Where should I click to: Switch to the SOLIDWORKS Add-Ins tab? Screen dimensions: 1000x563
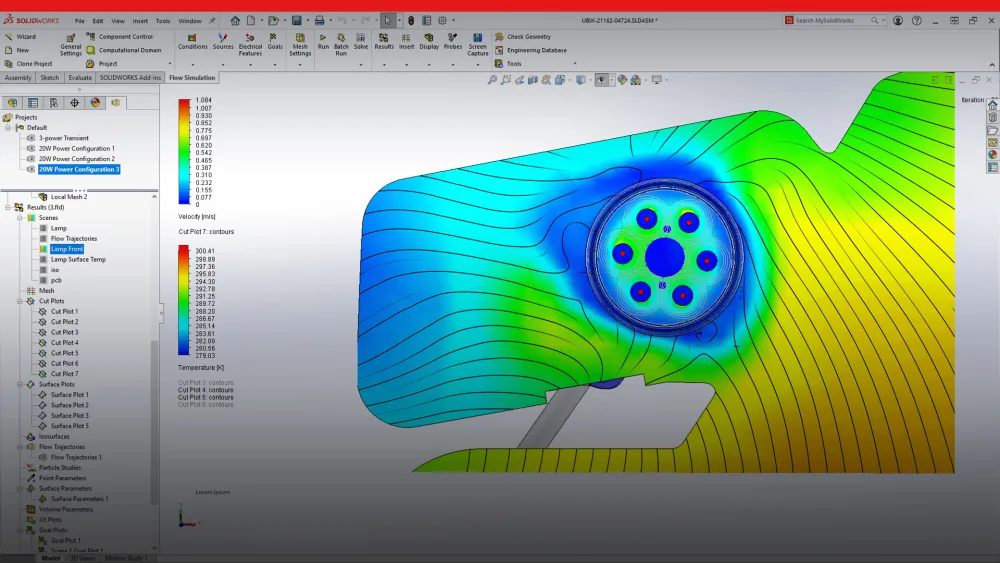pyautogui.click(x=130, y=78)
